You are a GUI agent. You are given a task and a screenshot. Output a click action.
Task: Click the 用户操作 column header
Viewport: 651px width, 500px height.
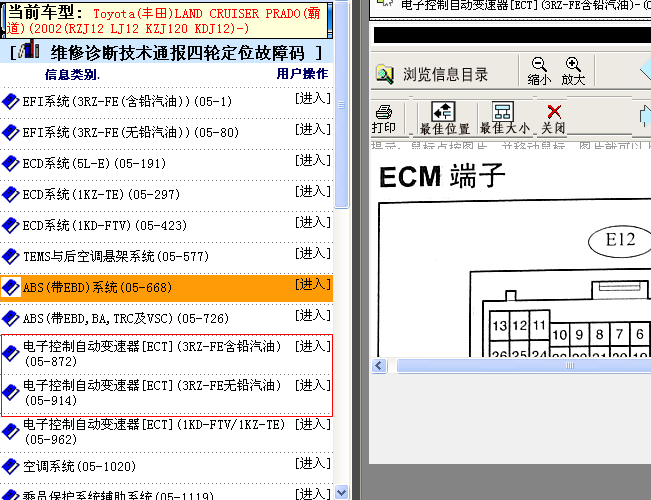coord(302,74)
